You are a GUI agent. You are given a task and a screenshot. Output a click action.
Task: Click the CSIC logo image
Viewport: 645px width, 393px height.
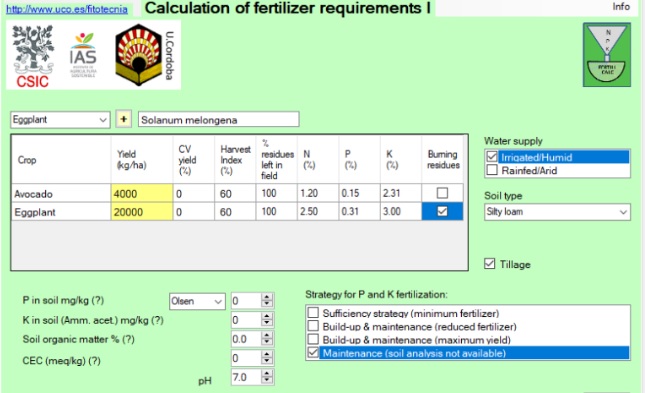click(33, 56)
